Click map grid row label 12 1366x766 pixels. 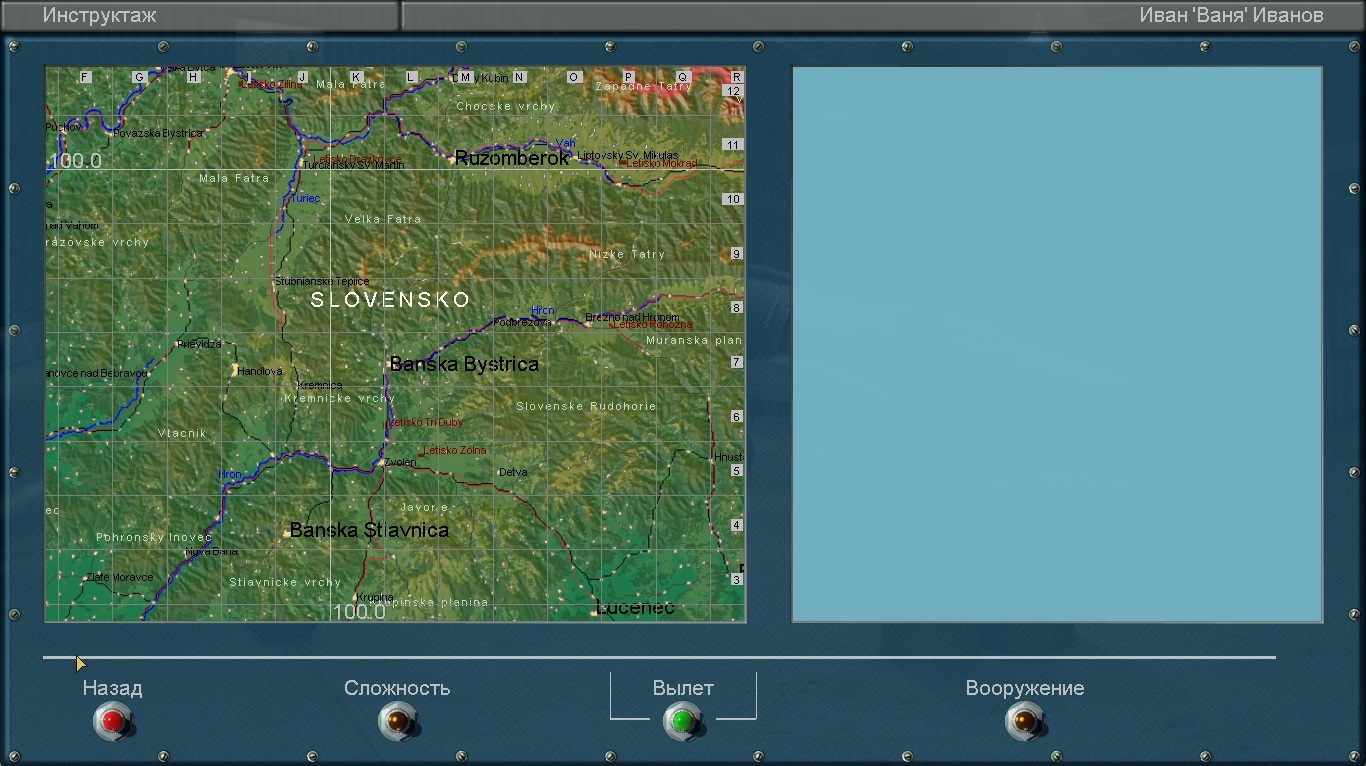pyautogui.click(x=733, y=91)
